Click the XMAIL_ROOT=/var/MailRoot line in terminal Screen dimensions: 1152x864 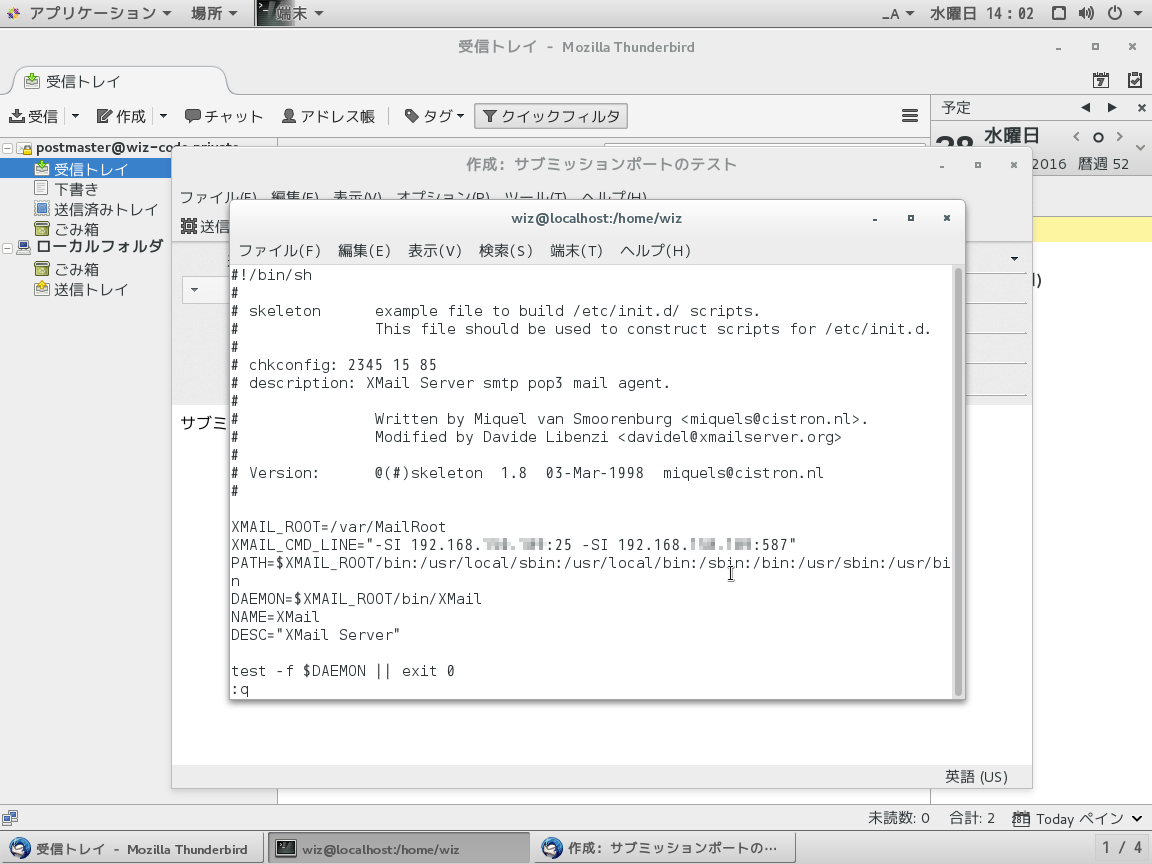pos(339,527)
